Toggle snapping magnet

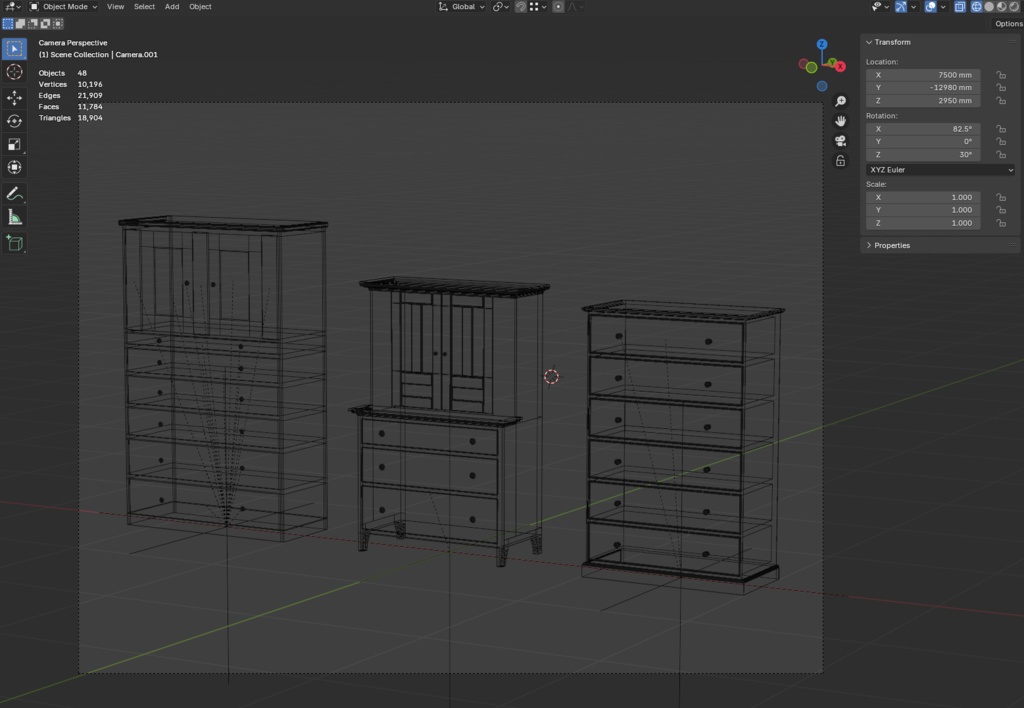tap(520, 7)
